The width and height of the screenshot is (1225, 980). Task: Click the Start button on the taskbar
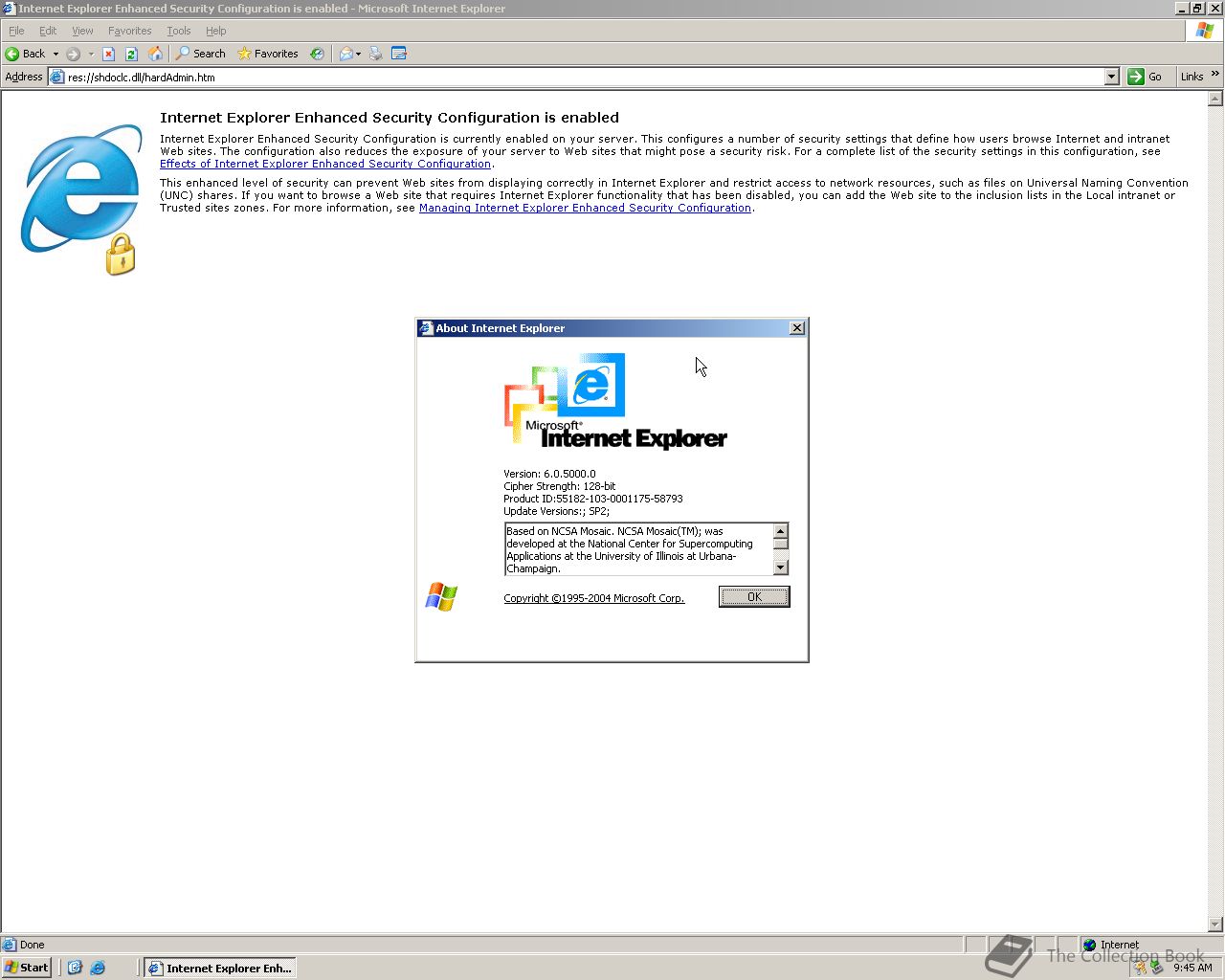[x=27, y=968]
